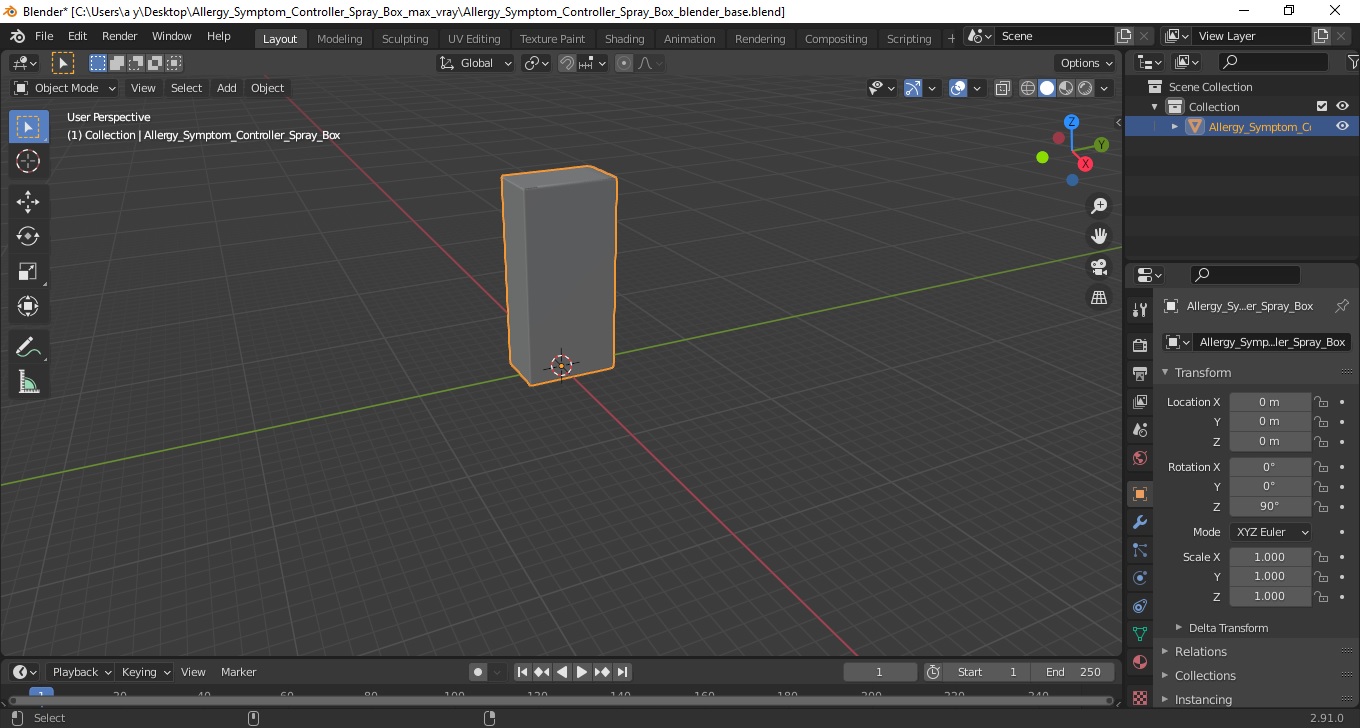Viewport: 1360px width, 728px height.
Task: Open the Particle properties tab
Action: coord(1139,550)
